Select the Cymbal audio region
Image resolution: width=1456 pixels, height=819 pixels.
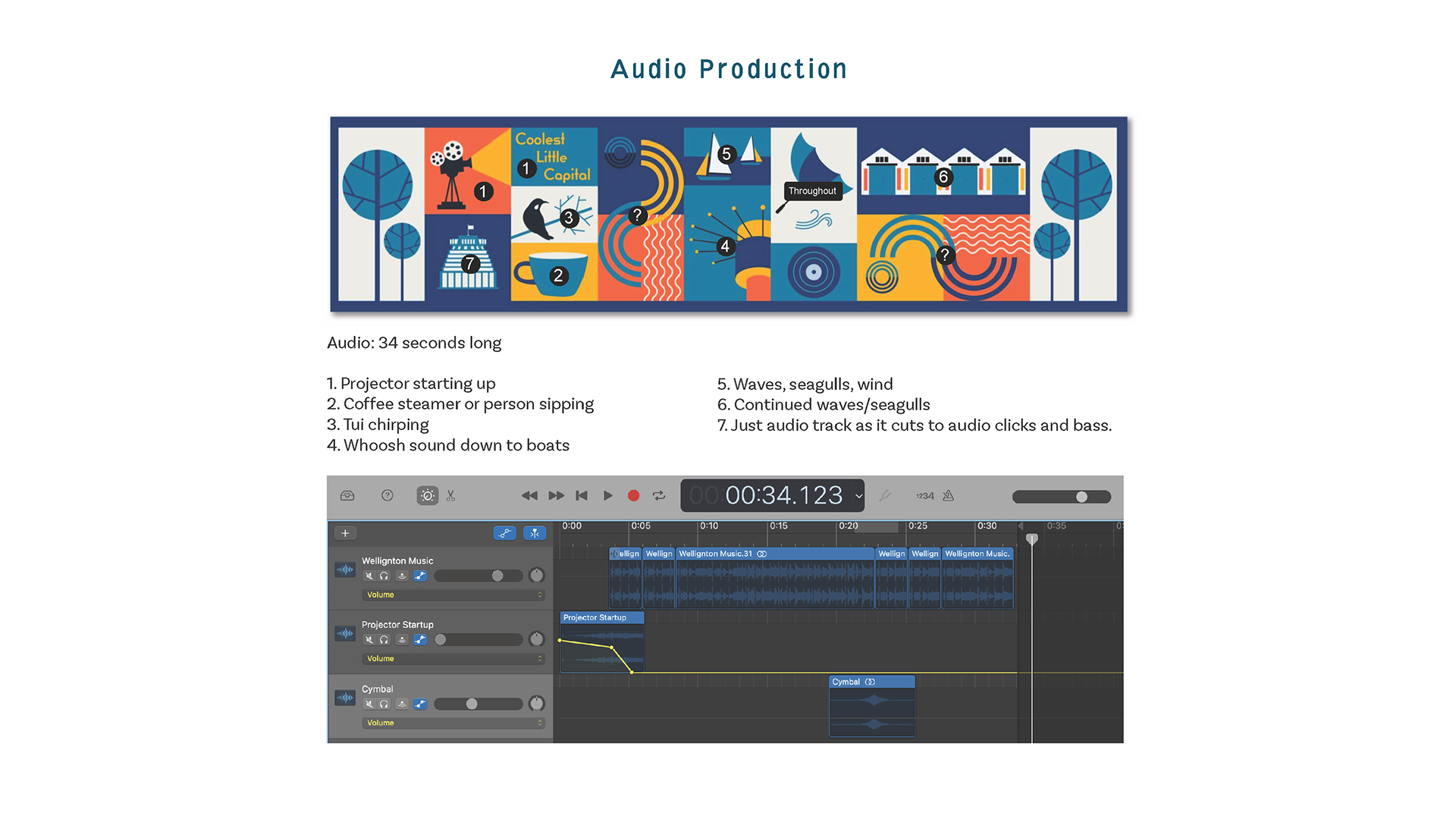coord(872,706)
